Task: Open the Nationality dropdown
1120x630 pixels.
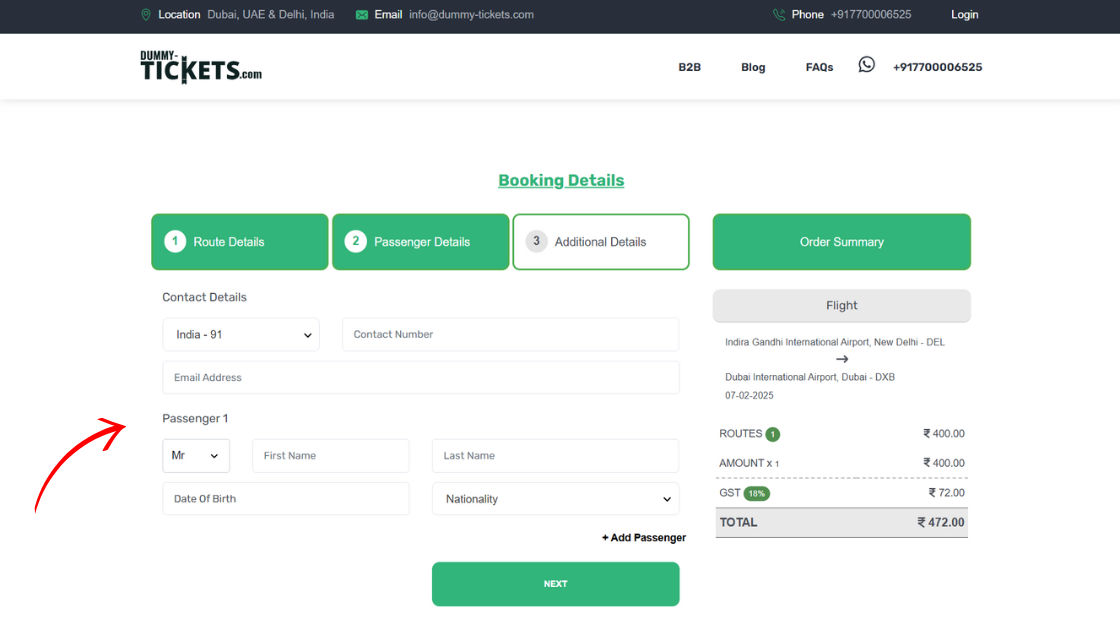Action: tap(555, 499)
